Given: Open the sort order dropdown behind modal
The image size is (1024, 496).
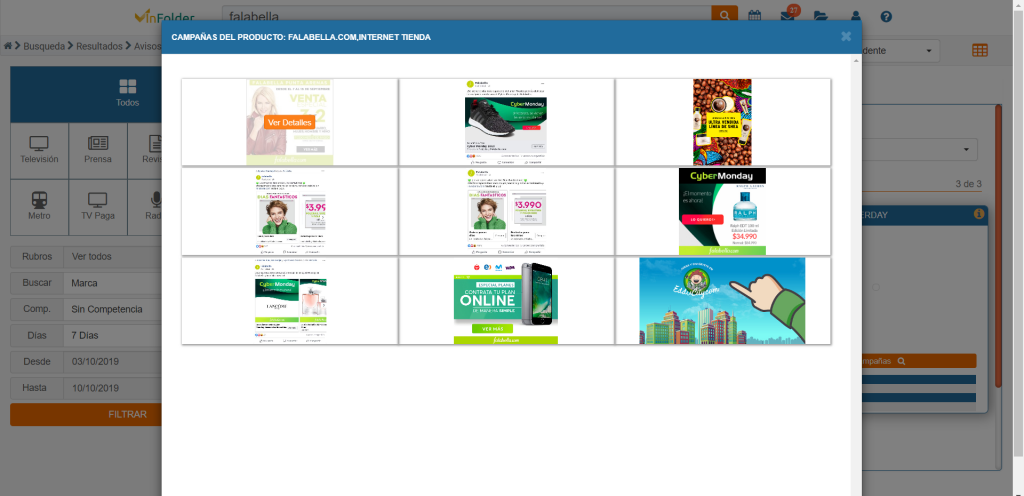Looking at the screenshot, I should click(901, 51).
